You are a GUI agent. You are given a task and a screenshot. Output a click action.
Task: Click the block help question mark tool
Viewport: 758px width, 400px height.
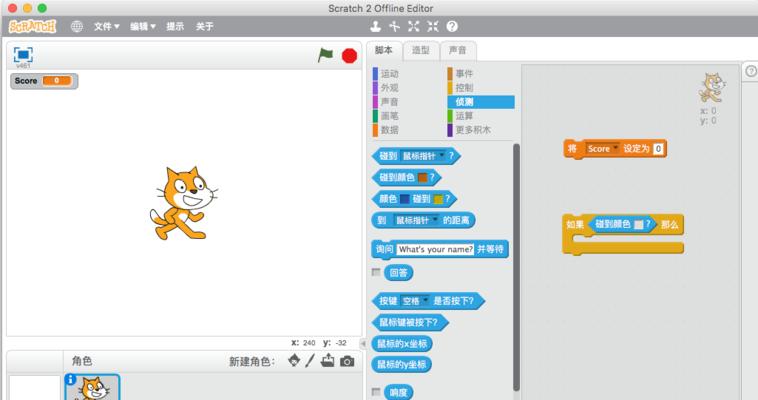[x=452, y=27]
